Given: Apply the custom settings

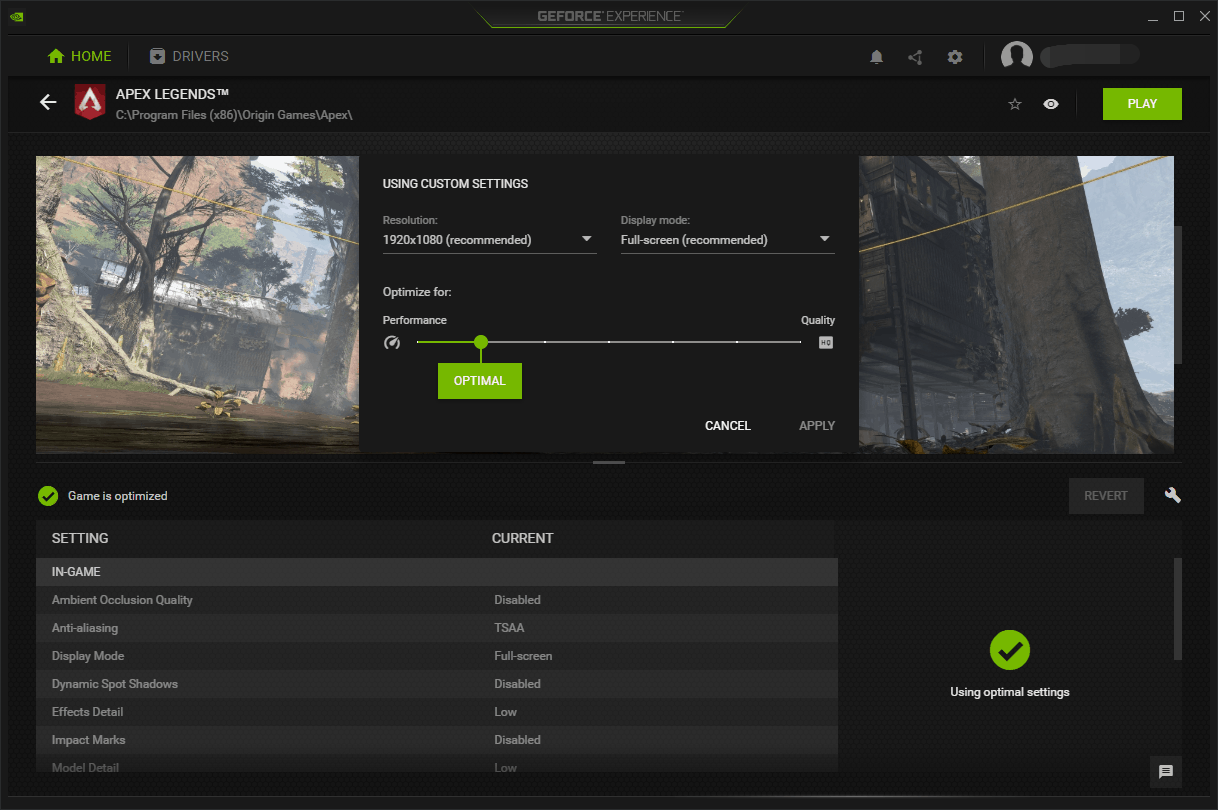Looking at the screenshot, I should [817, 426].
